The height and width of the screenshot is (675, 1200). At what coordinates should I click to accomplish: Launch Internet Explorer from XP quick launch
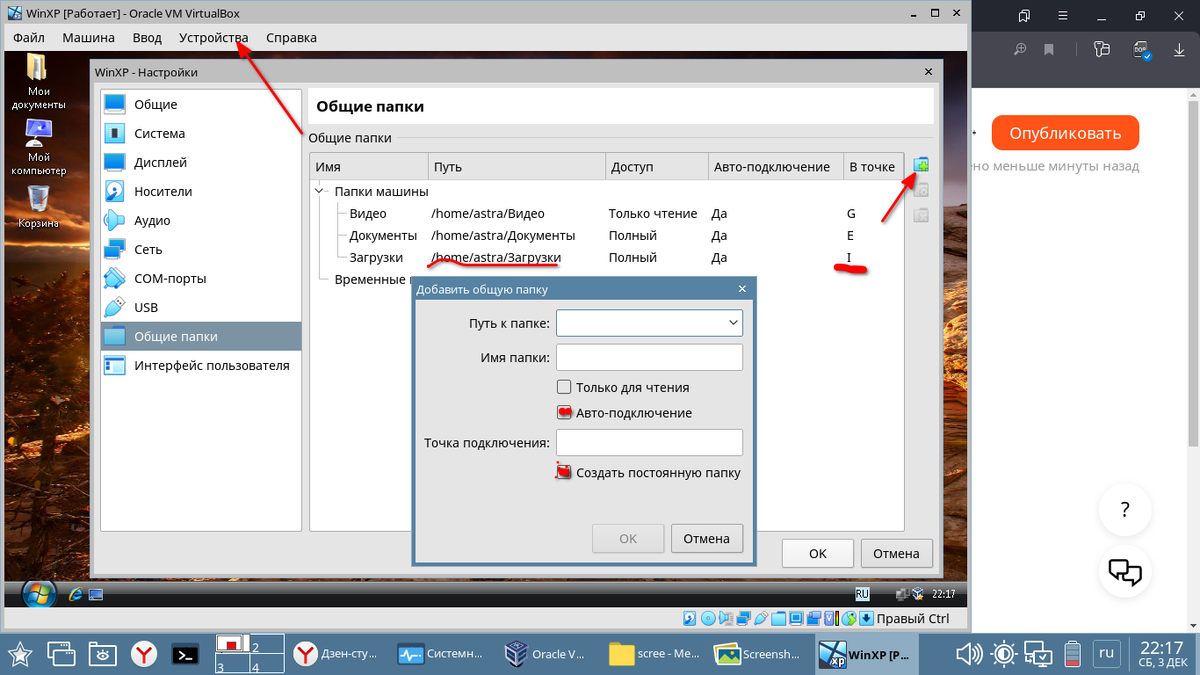coord(75,594)
